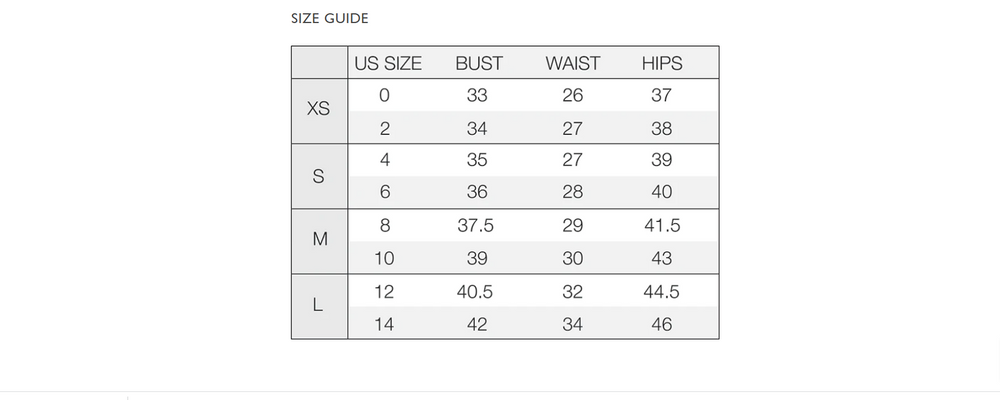1000x400 pixels.
Task: Select the US SIZE column header
Action: pos(388,63)
